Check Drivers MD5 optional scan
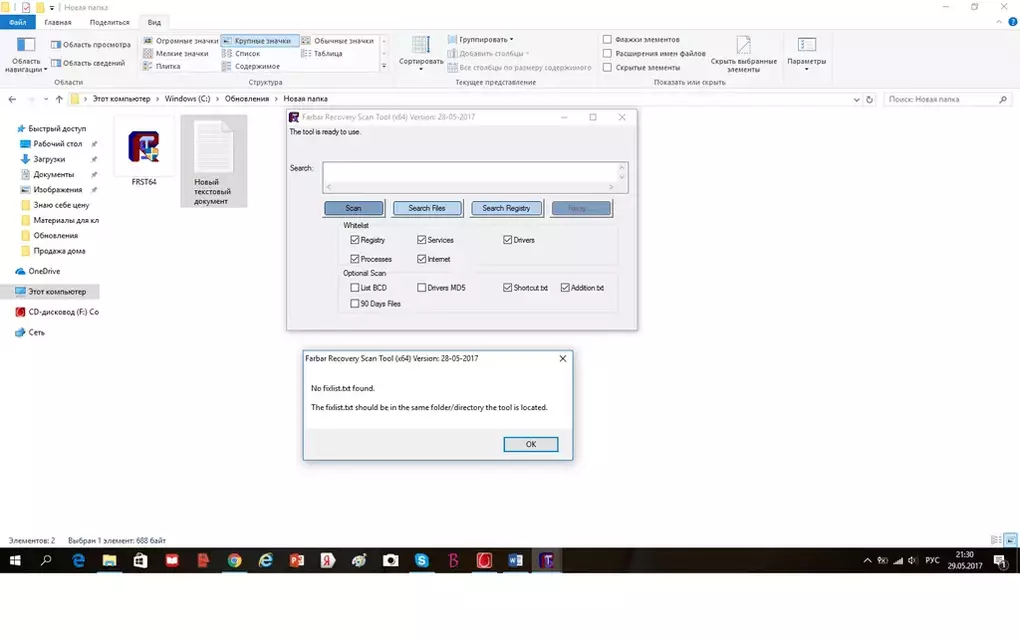 coord(422,287)
